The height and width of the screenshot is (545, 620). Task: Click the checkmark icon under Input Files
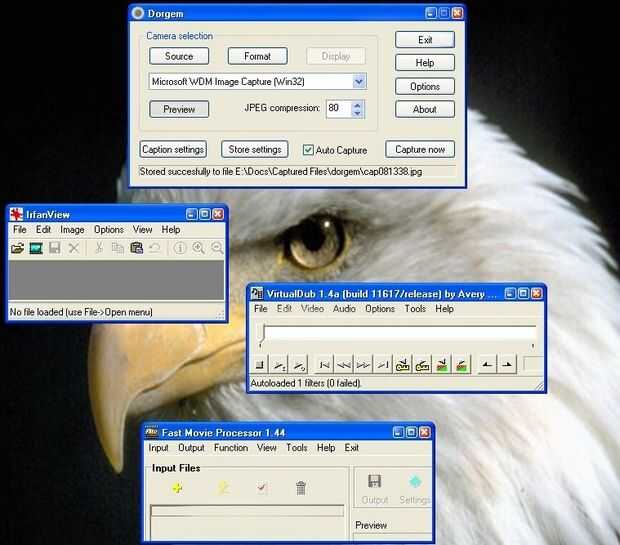click(261, 488)
